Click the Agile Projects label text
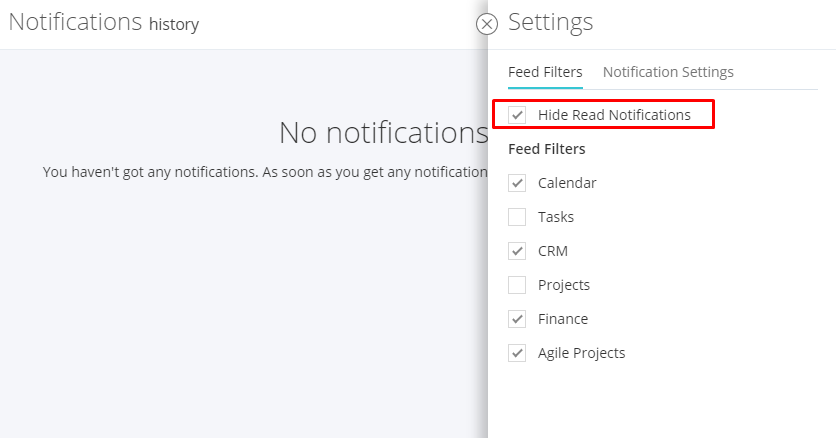The image size is (836, 438). click(581, 353)
